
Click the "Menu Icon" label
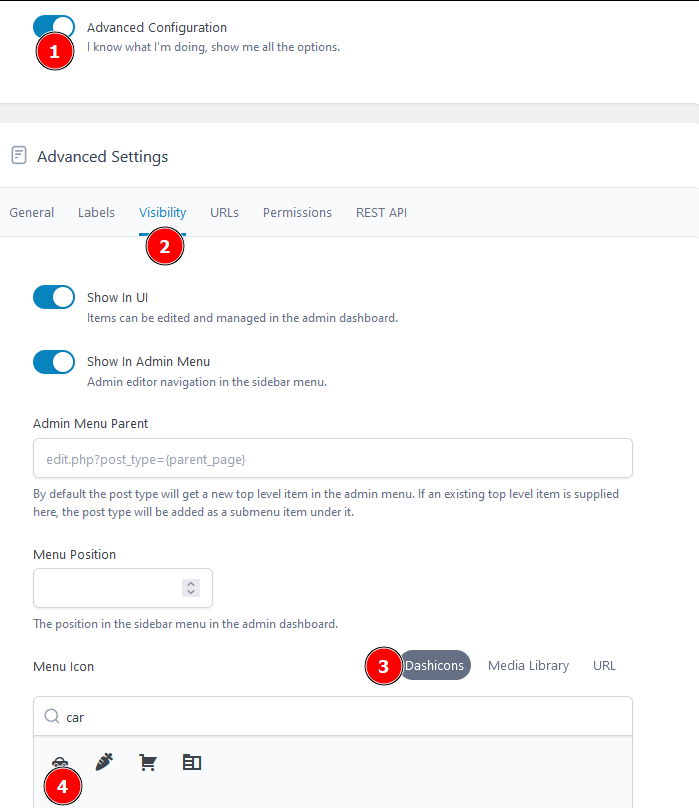(x=63, y=666)
